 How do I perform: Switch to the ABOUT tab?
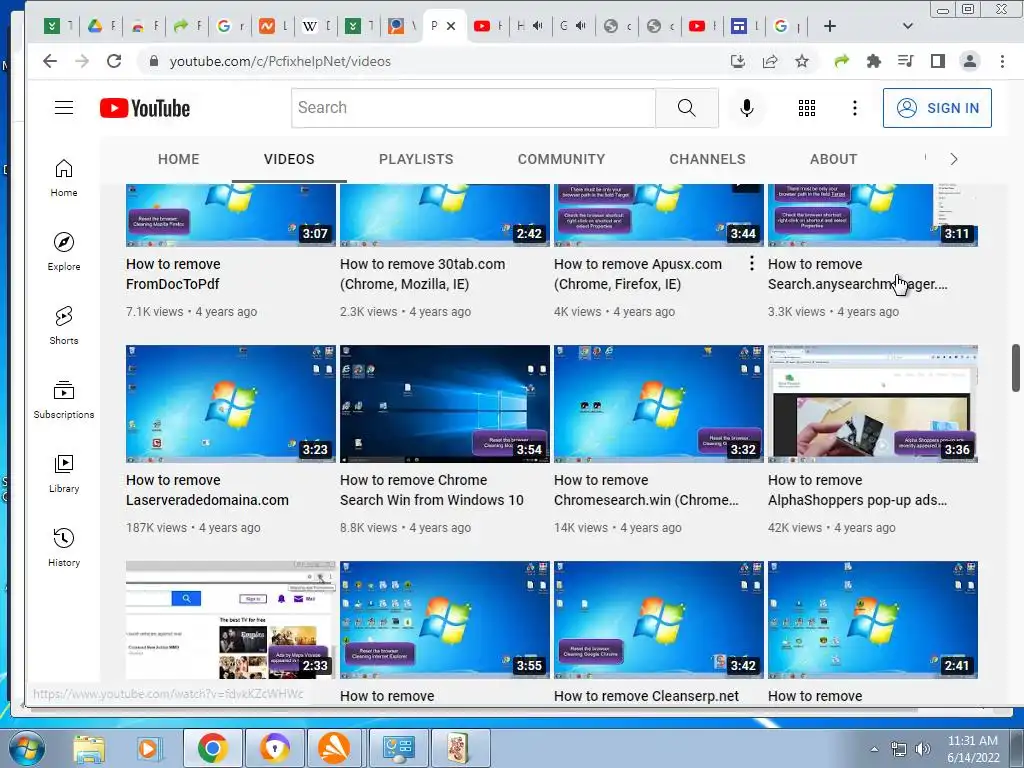(x=833, y=159)
